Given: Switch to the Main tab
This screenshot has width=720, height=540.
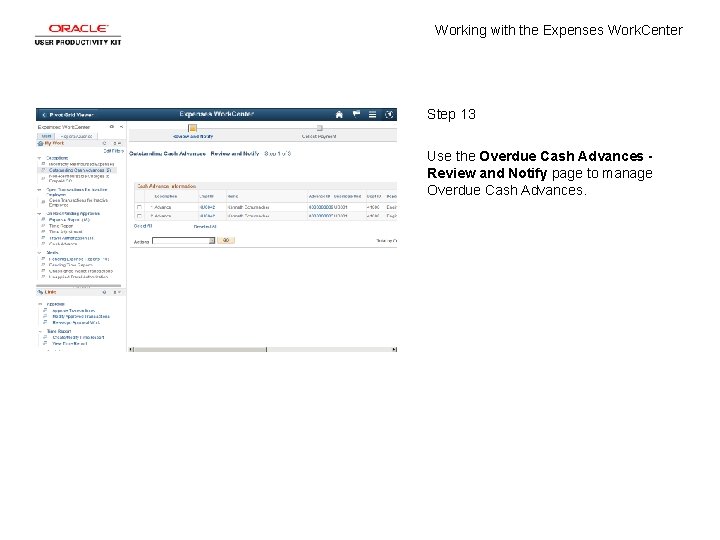Looking at the screenshot, I should 46,136.
